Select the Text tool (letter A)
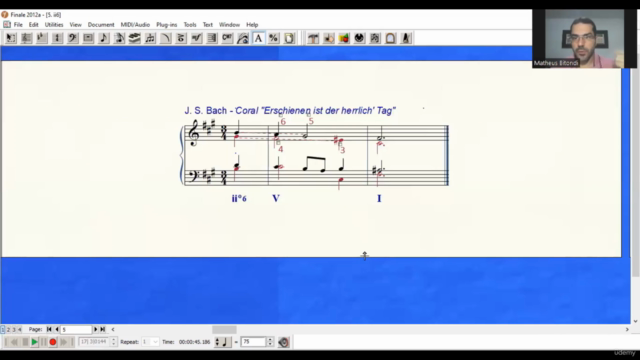The image size is (640, 360). pos(258,38)
